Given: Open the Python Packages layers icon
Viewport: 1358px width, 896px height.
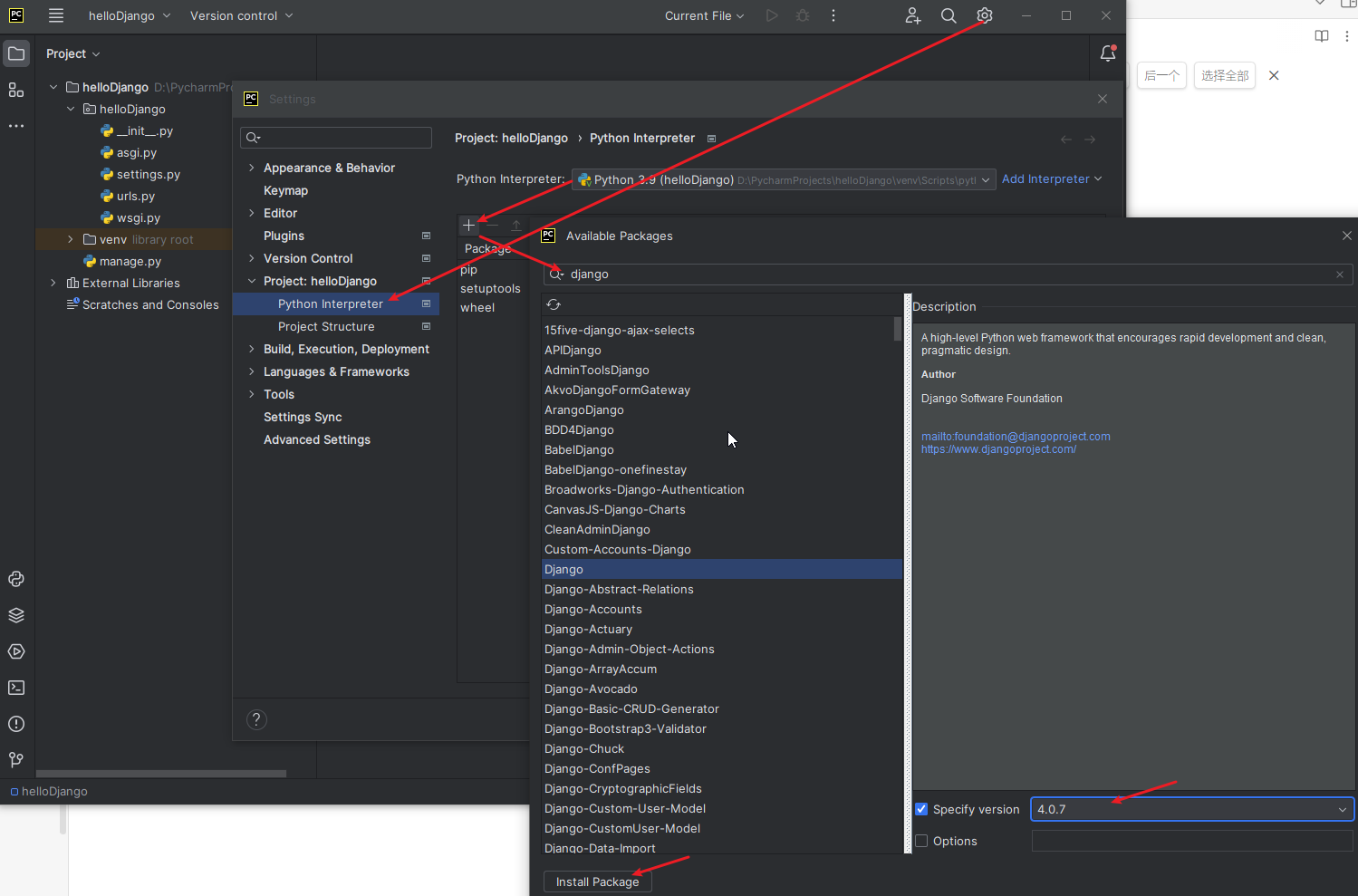Looking at the screenshot, I should click(x=16, y=615).
